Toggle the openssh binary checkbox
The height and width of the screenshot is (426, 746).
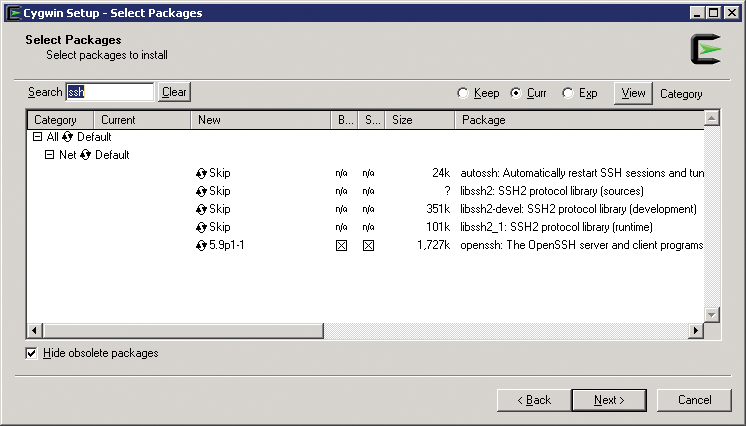[x=341, y=246]
